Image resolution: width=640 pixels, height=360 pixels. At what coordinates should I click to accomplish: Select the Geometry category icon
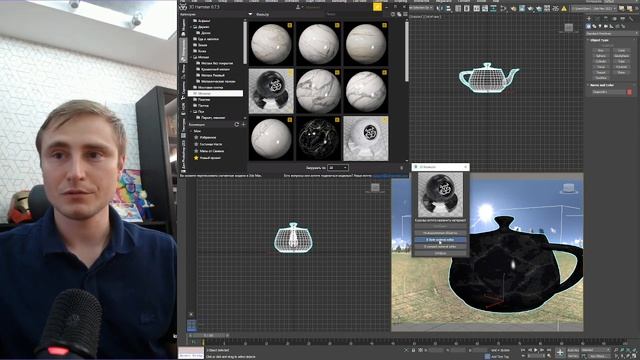click(x=589, y=27)
